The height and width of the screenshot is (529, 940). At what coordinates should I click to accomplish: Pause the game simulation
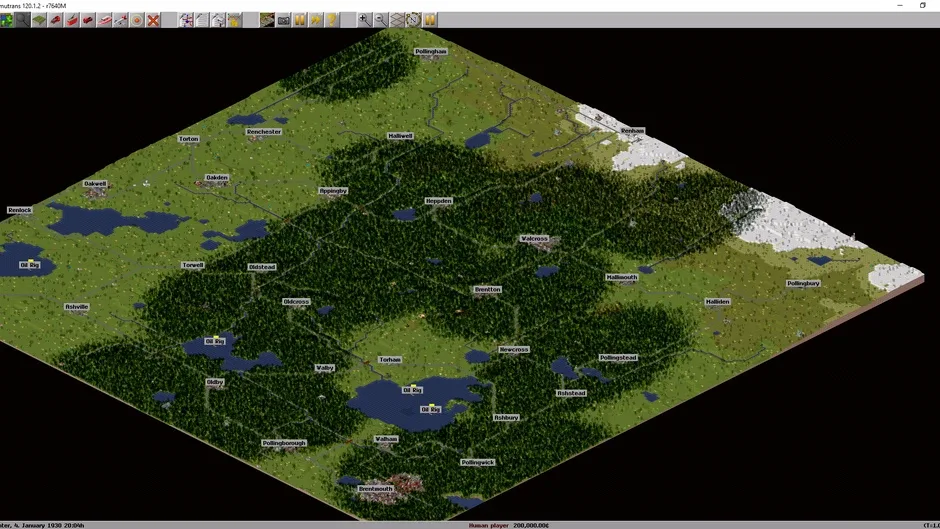tap(299, 20)
